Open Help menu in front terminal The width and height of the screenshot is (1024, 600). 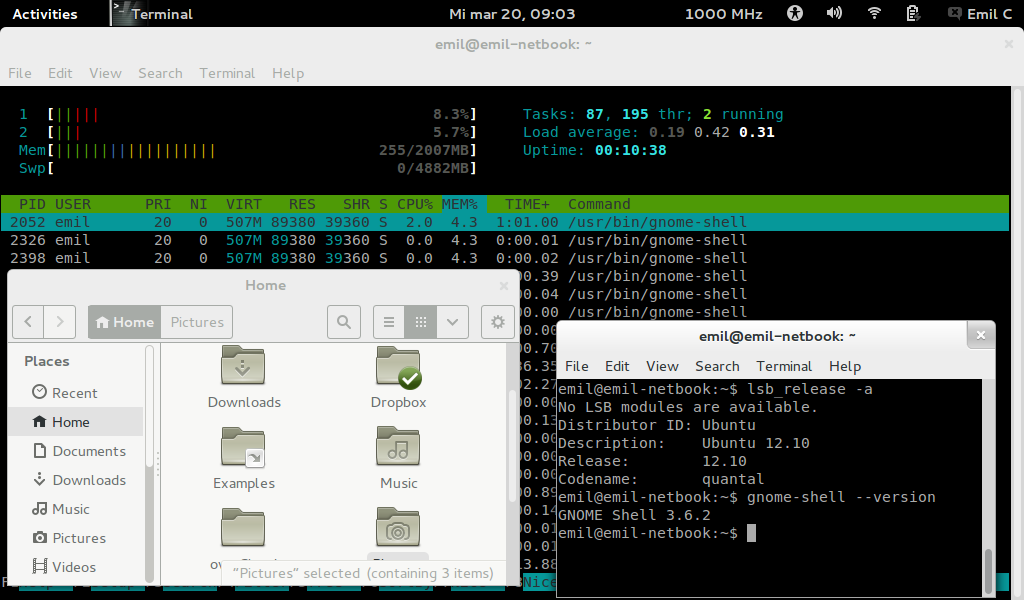845,366
